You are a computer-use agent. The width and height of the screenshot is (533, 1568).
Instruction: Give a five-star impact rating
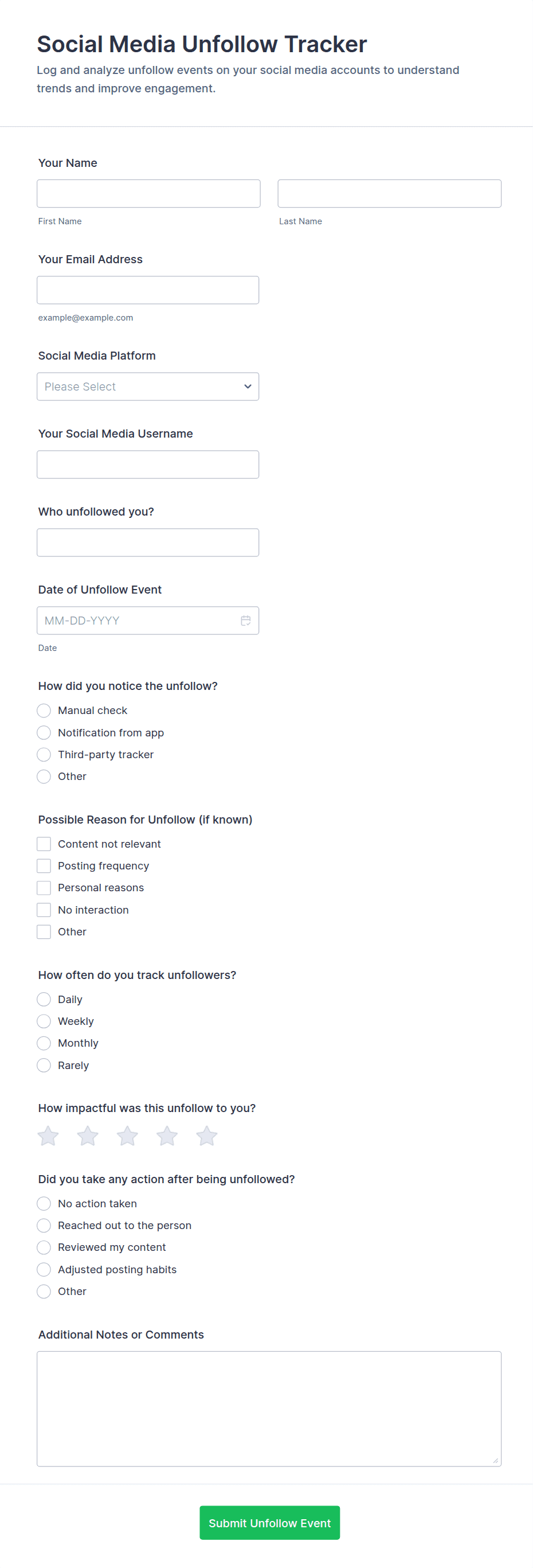207,1136
